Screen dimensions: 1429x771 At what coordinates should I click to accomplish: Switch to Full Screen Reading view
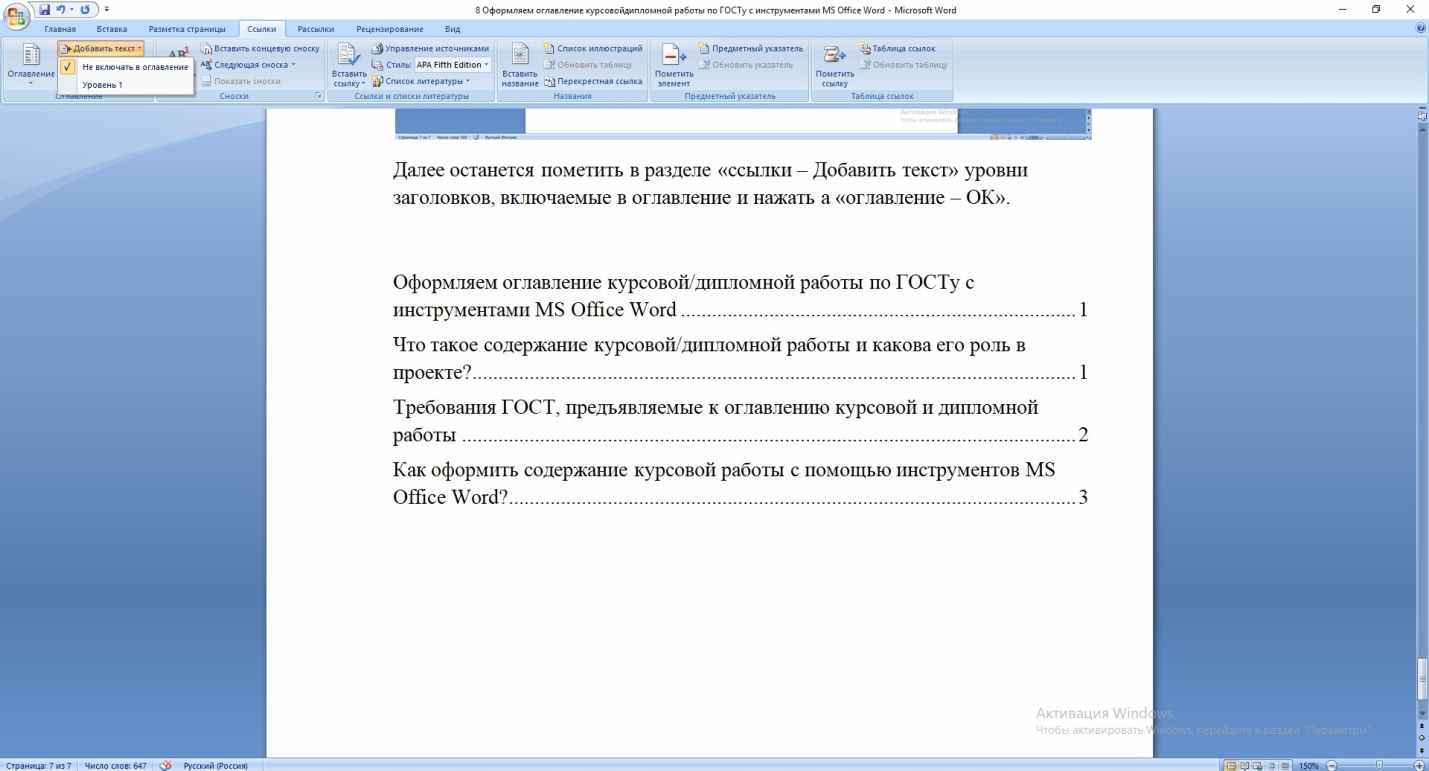pyautogui.click(x=1245, y=765)
